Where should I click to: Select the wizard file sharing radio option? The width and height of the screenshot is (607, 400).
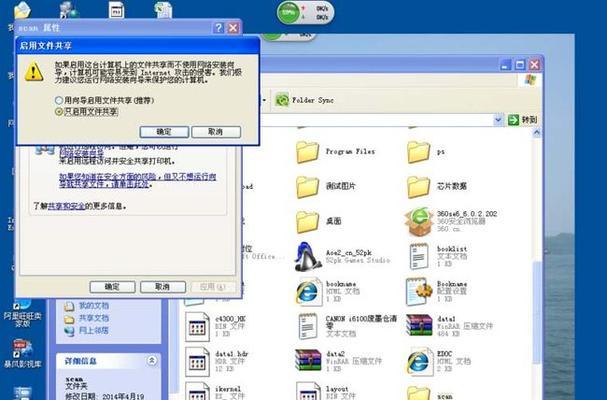59,100
